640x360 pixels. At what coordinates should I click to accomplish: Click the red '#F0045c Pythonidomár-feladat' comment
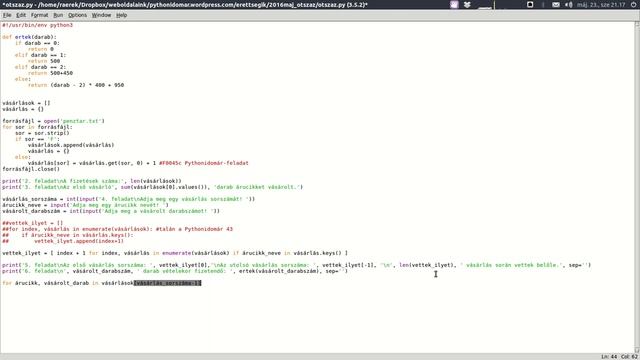click(x=204, y=163)
